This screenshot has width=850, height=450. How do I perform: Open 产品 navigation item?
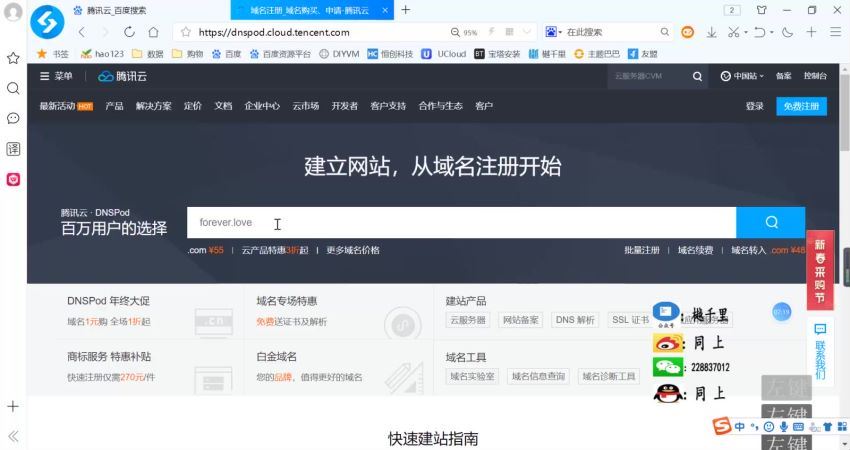point(114,106)
